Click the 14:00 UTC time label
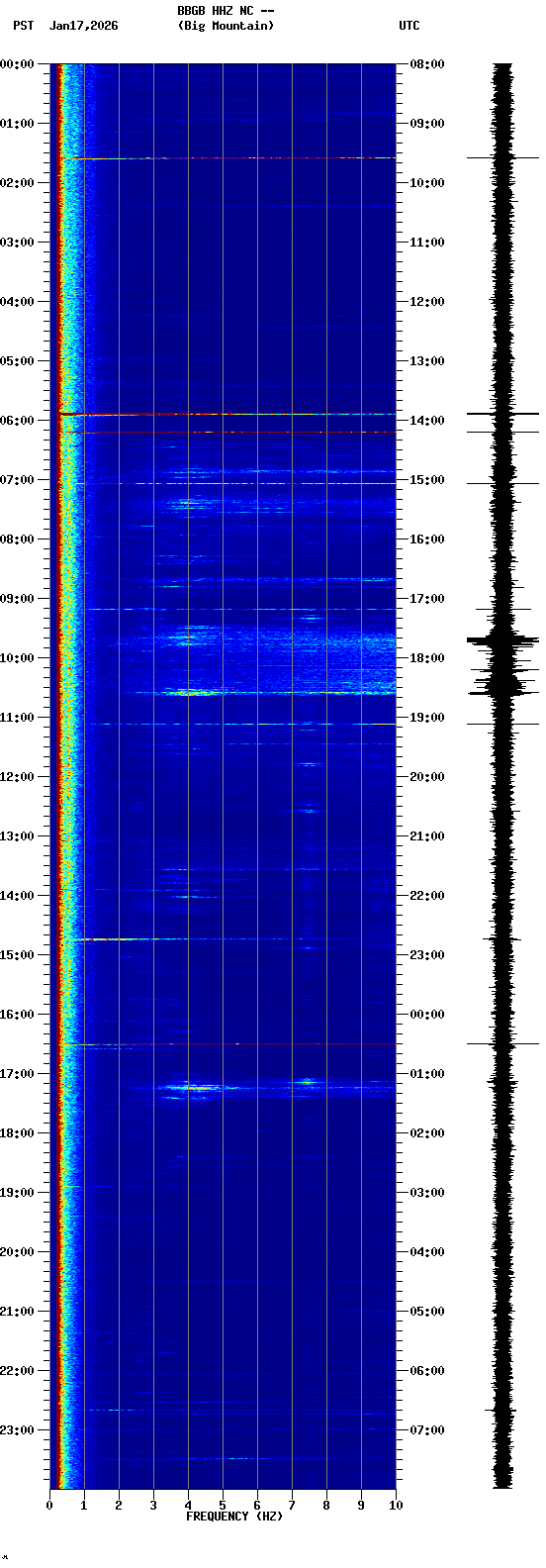 coord(427,421)
